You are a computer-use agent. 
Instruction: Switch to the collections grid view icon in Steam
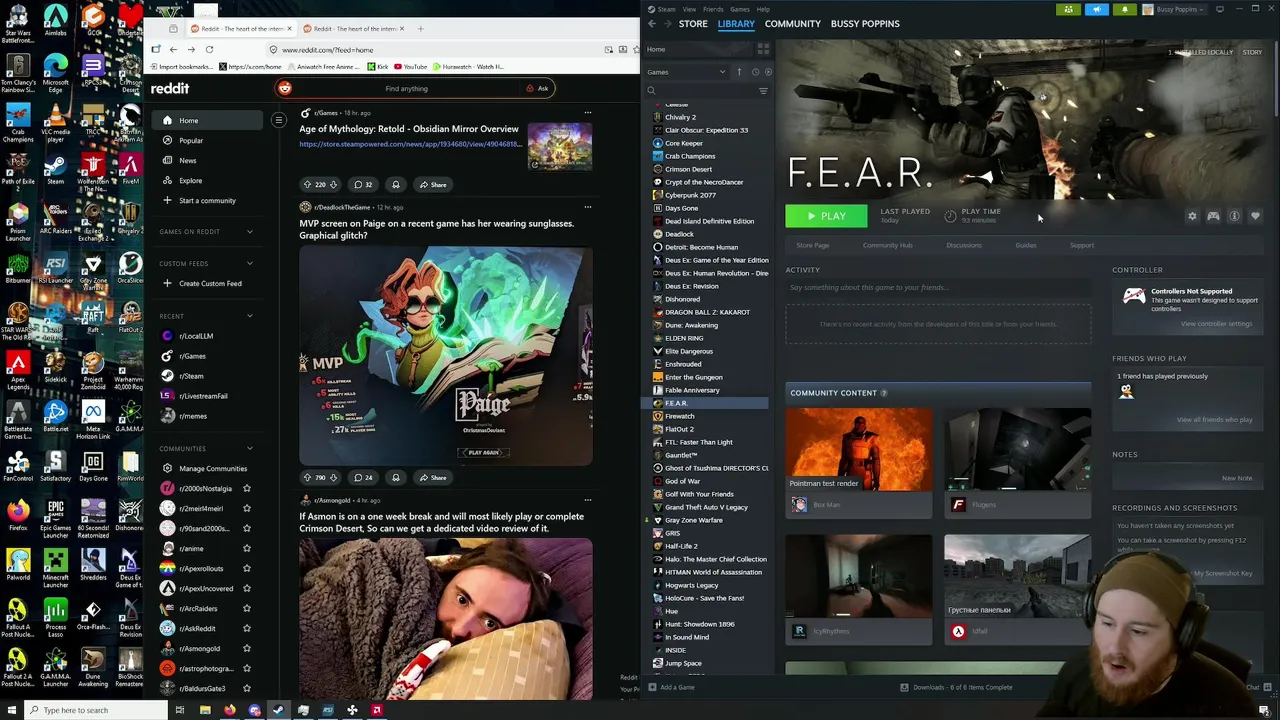(x=763, y=49)
